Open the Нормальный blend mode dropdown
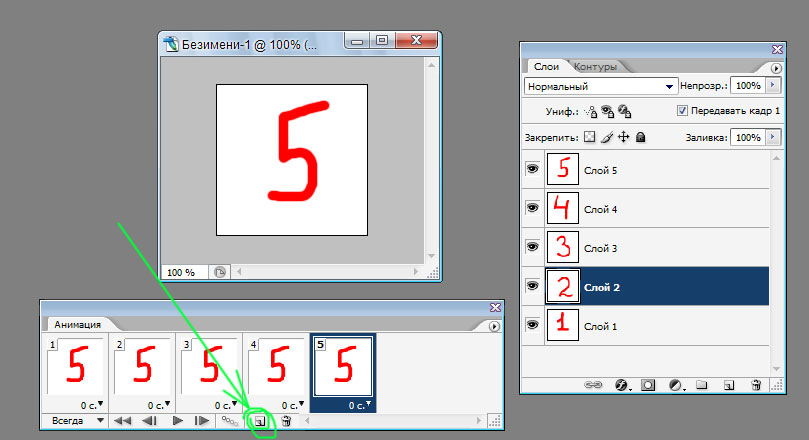The width and height of the screenshot is (809, 440). [601, 86]
